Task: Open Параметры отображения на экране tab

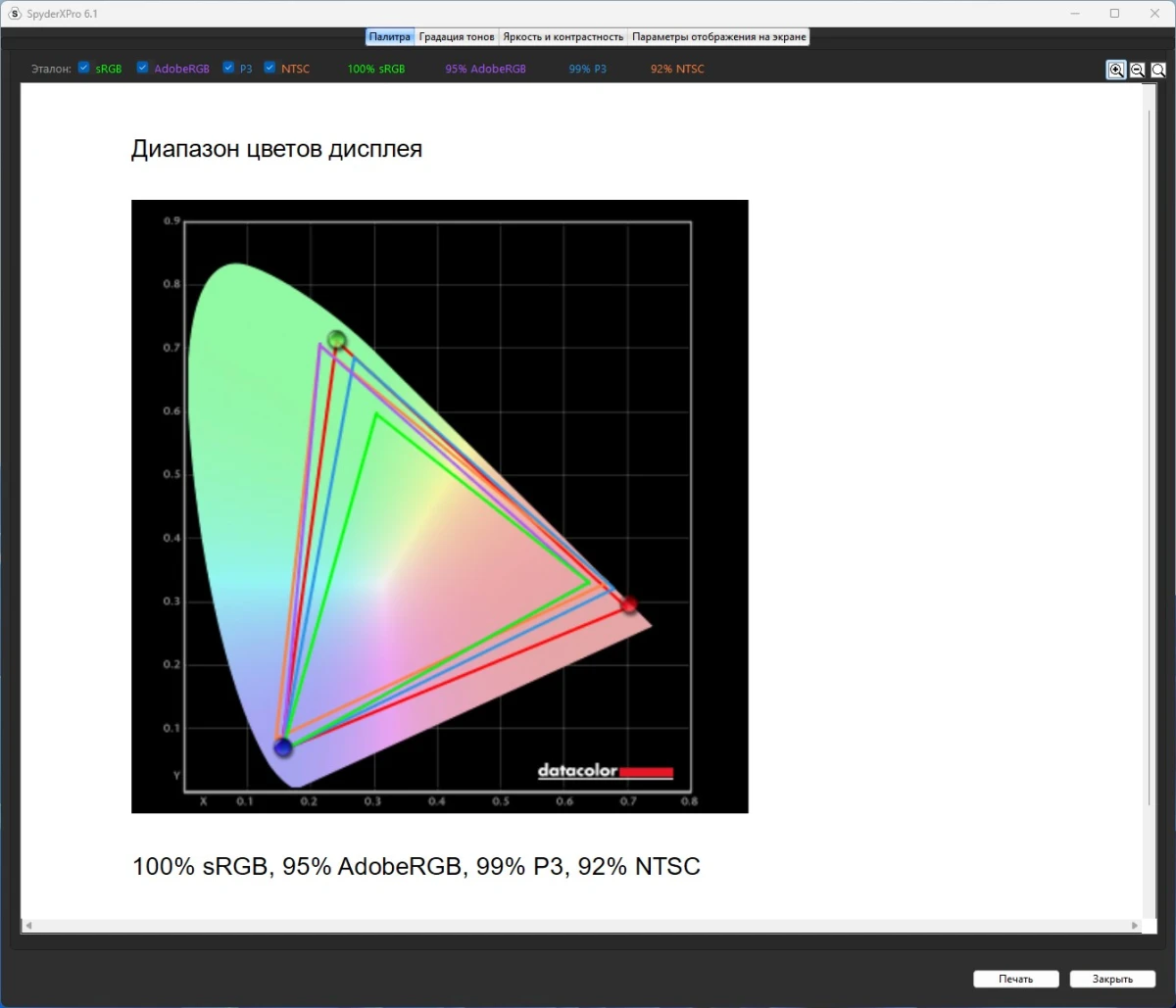Action: 718,36
